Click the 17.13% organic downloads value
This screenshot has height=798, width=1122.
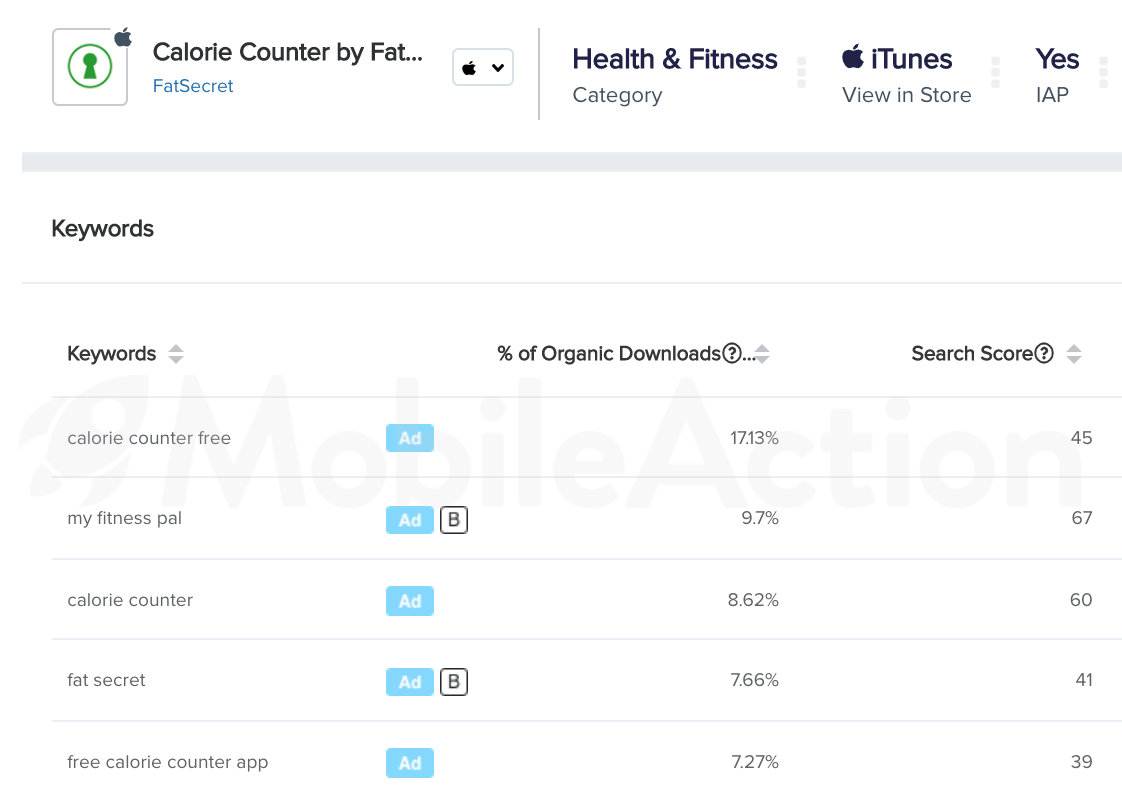(x=754, y=438)
